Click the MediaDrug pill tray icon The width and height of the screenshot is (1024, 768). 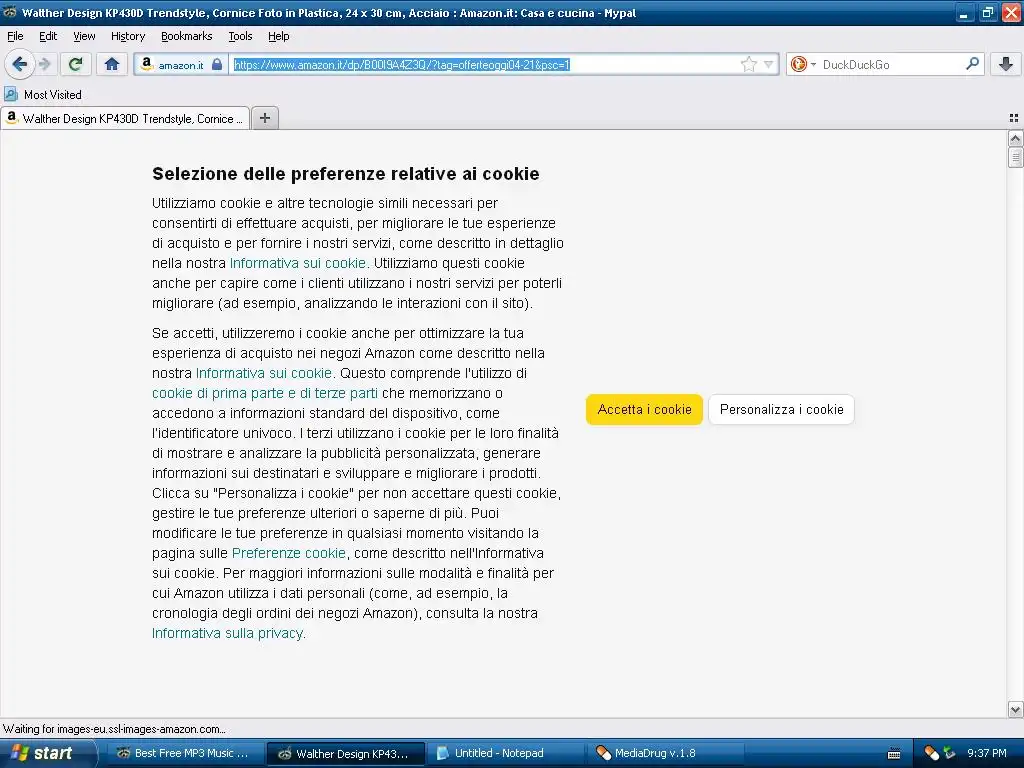931,753
